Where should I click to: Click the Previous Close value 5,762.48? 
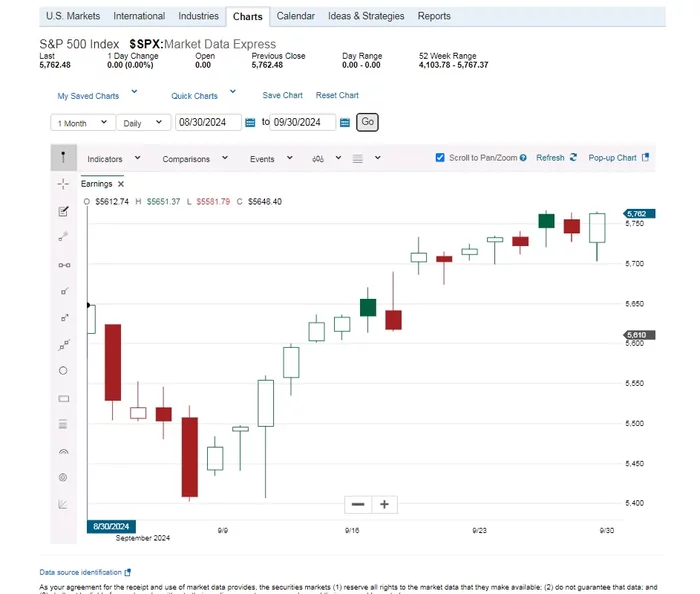pos(267,65)
